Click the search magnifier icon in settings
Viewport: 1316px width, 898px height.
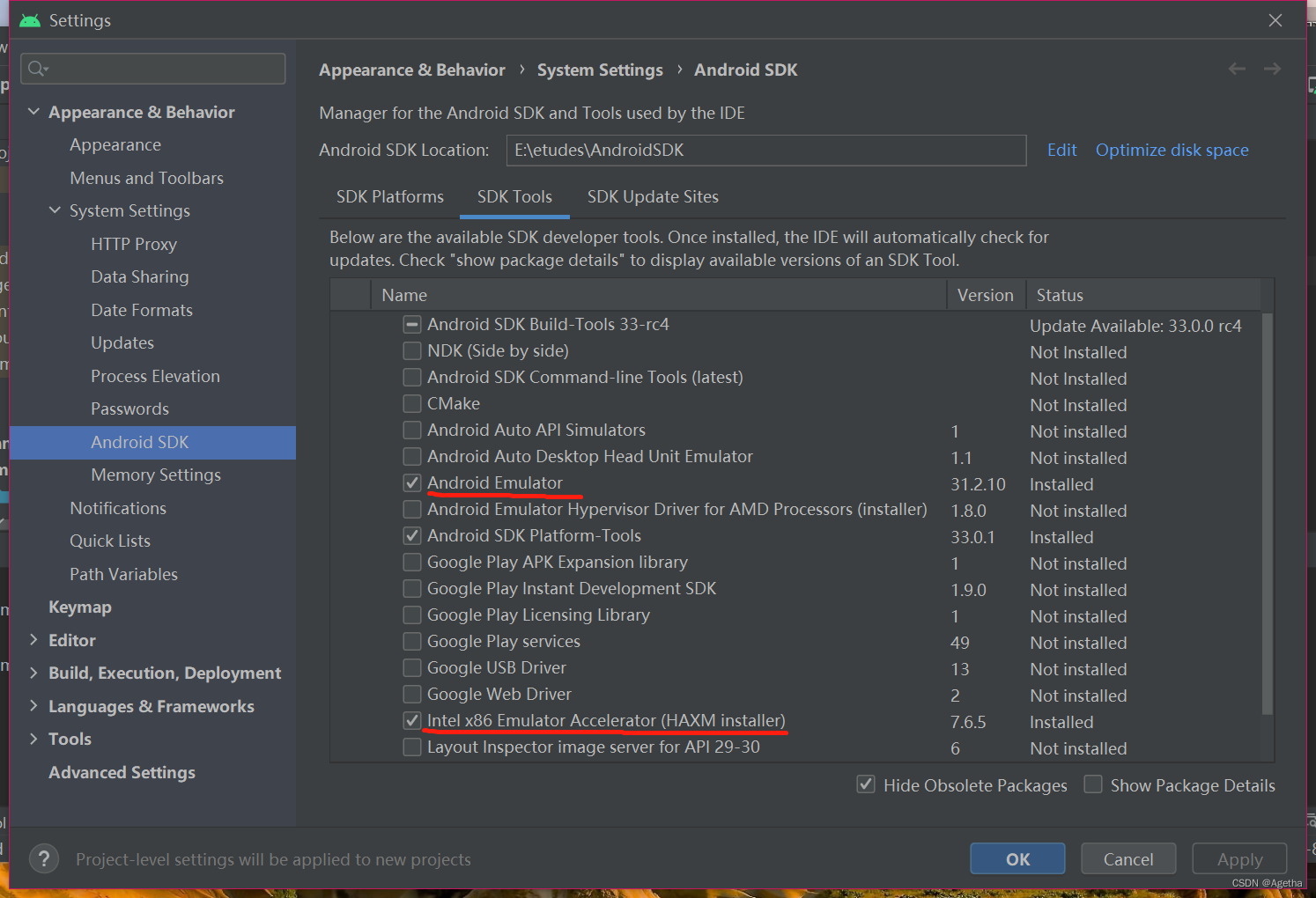pyautogui.click(x=37, y=69)
